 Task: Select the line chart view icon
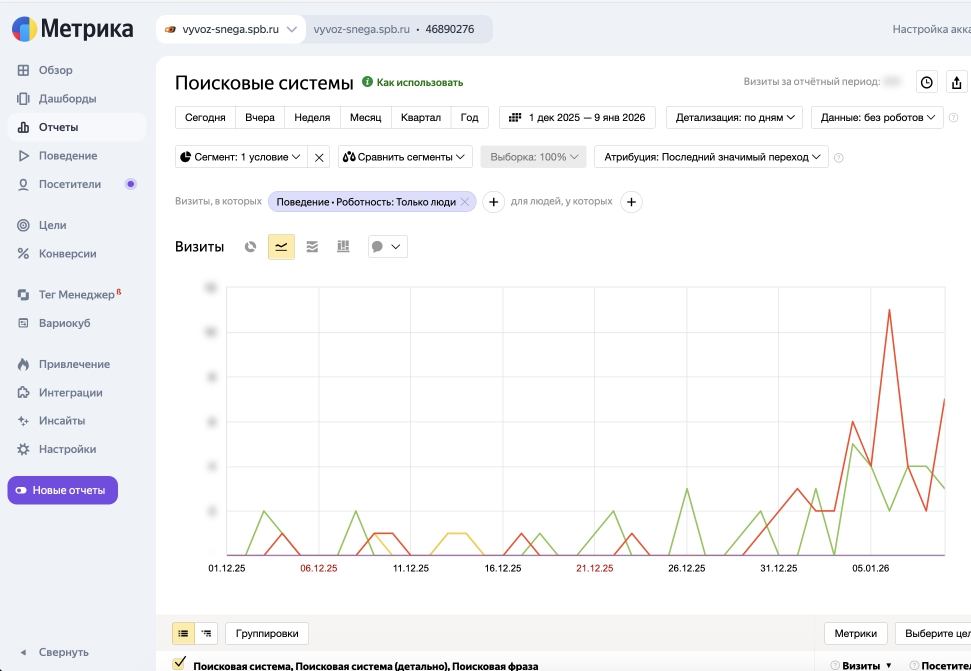281,247
